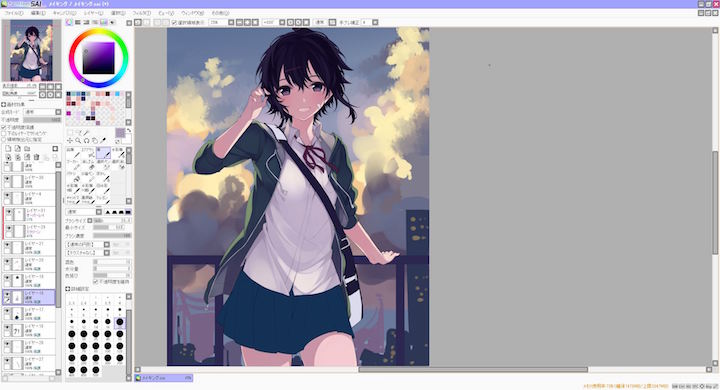Show the color wheel panel icon
The height and width of the screenshot is (390, 720).
tap(69, 22)
